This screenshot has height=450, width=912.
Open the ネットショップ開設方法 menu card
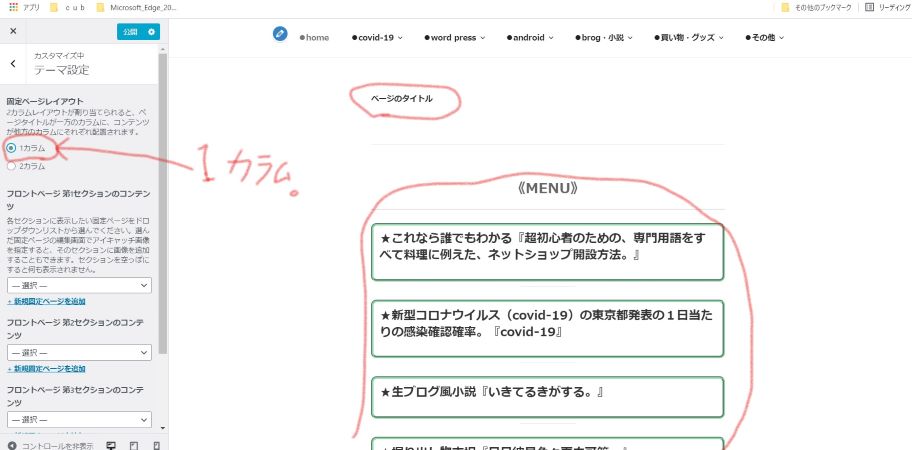547,252
